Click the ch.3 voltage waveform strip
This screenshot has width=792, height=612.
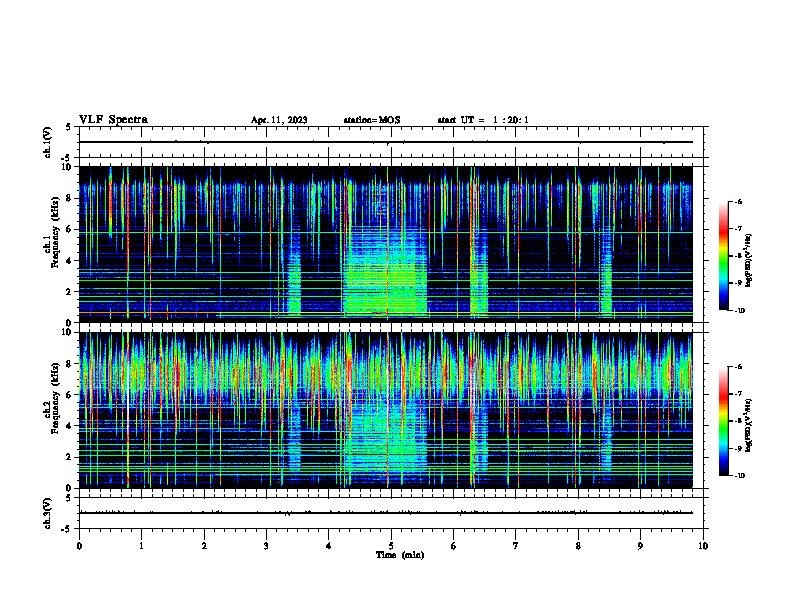391,513
